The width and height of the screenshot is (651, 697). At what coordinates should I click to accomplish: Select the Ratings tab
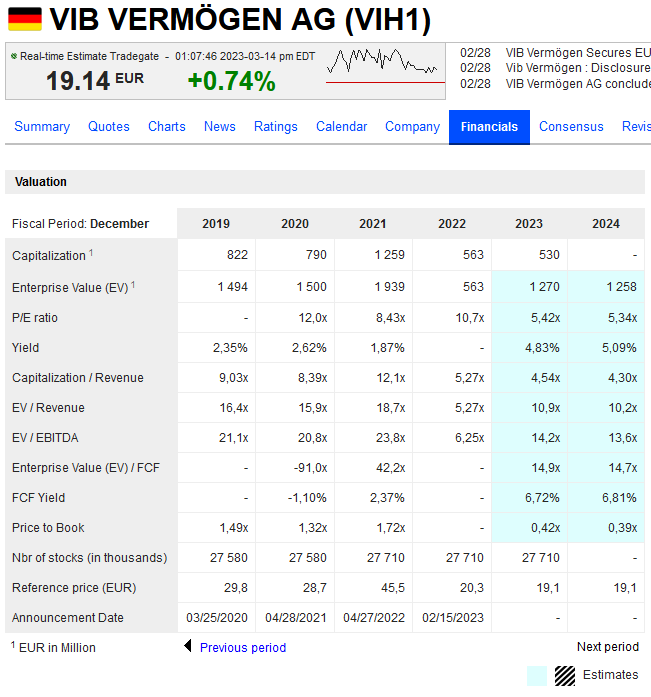coord(276,127)
